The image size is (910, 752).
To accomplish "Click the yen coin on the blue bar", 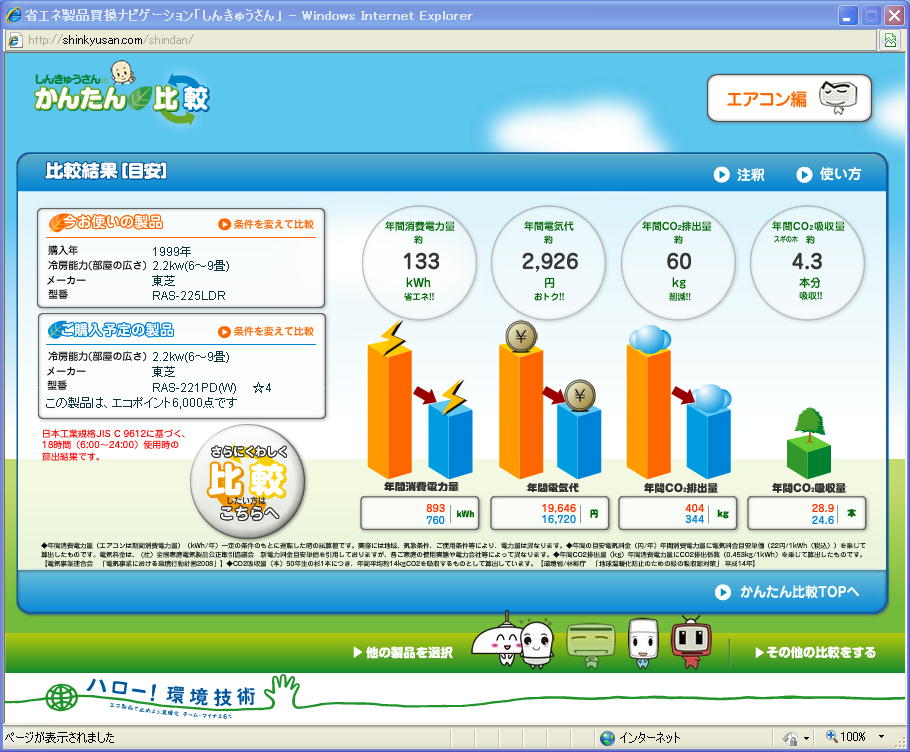I will tap(580, 396).
